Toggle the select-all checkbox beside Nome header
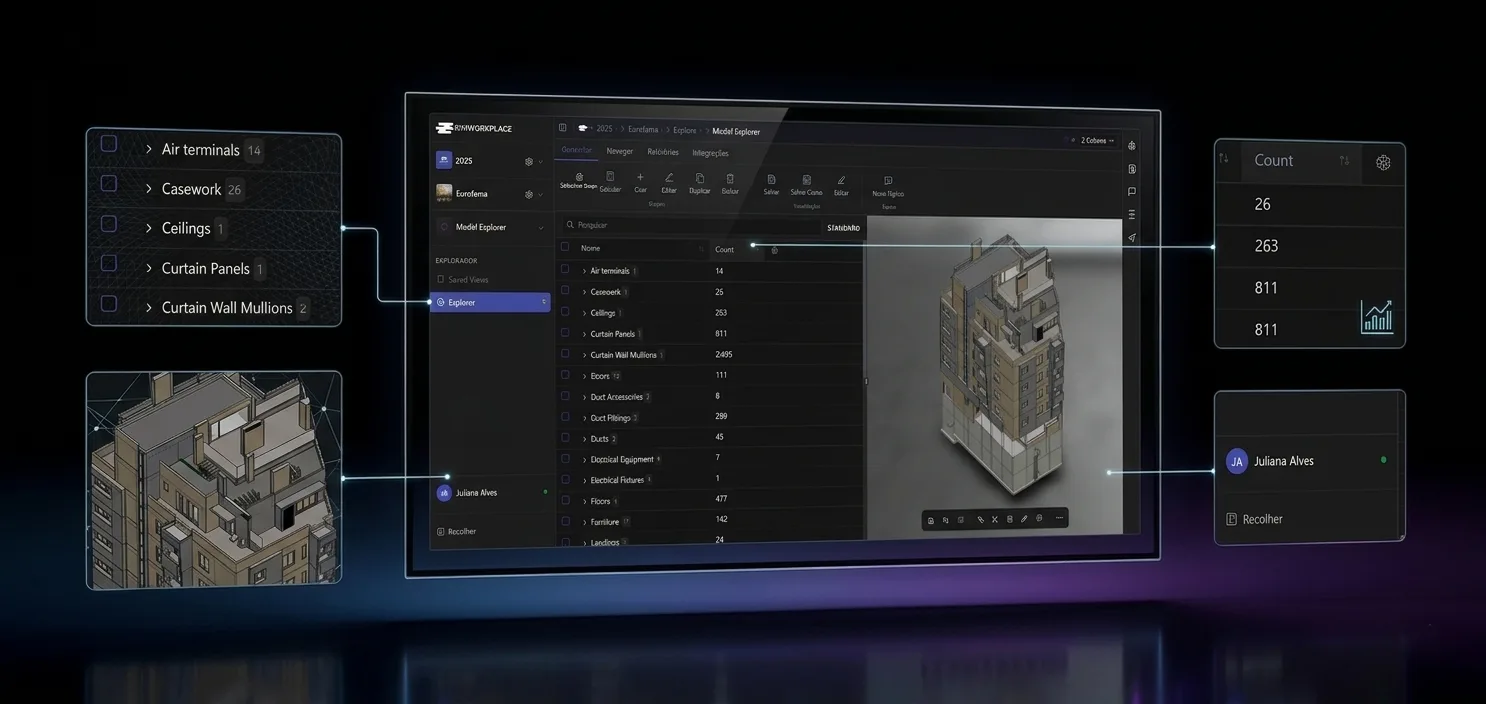This screenshot has width=1486, height=704. point(565,247)
